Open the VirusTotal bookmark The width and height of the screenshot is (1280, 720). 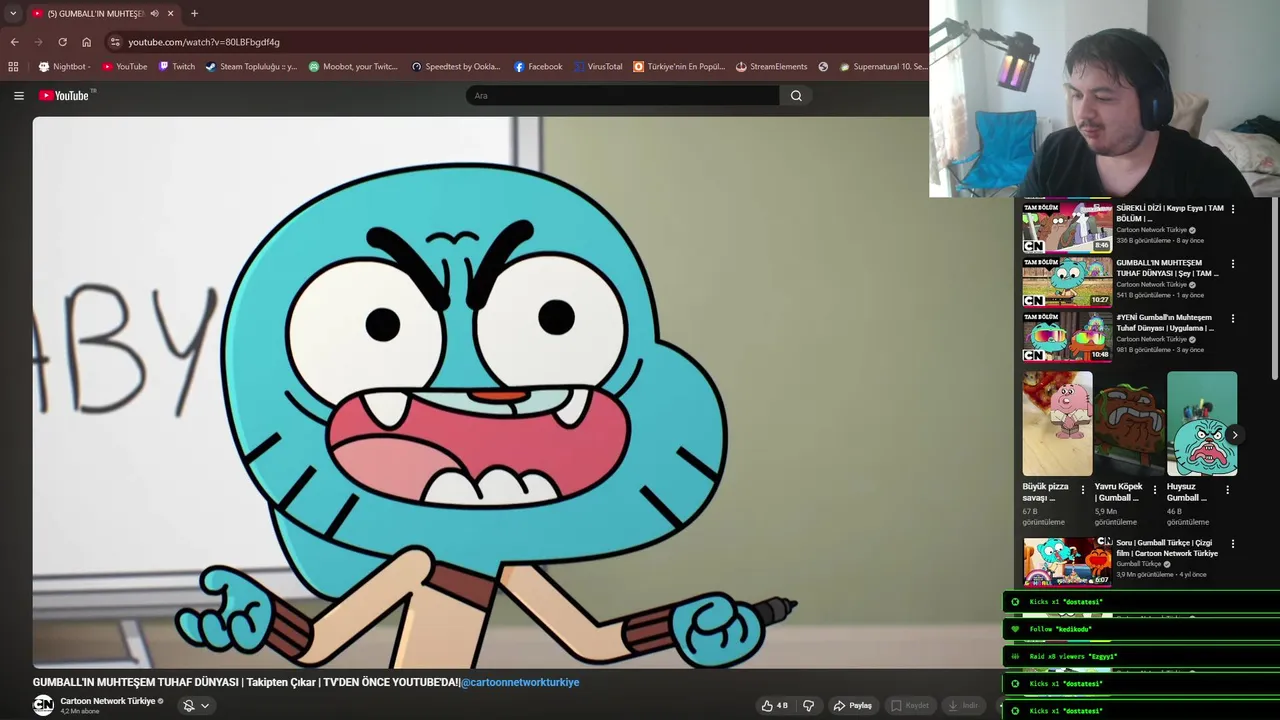tap(598, 67)
